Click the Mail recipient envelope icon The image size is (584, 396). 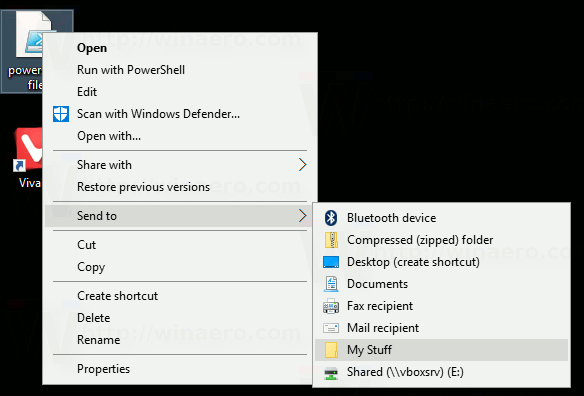(x=331, y=328)
